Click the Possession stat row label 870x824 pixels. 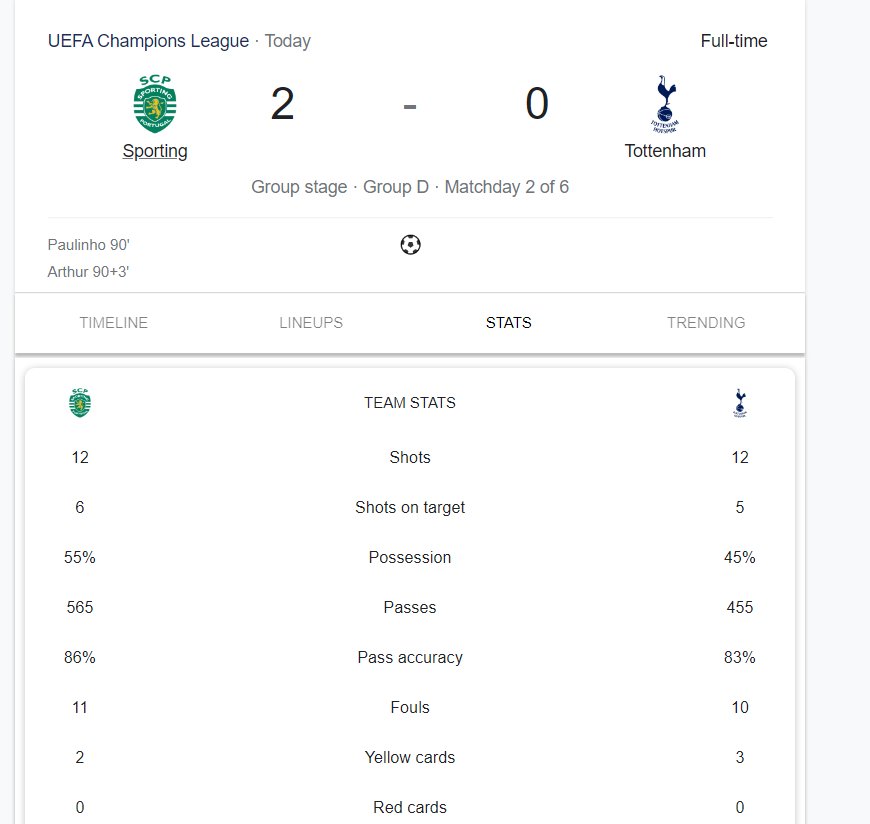pyautogui.click(x=410, y=557)
